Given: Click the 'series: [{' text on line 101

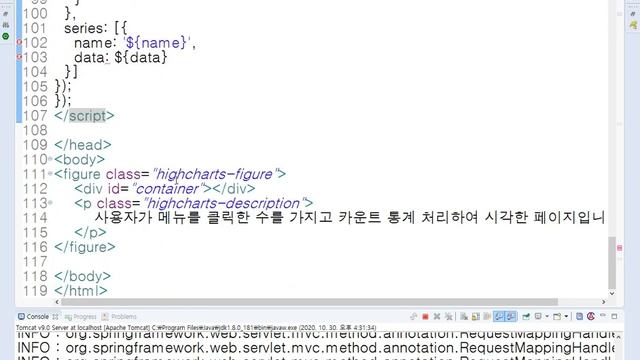Looking at the screenshot, I should [x=96, y=28].
